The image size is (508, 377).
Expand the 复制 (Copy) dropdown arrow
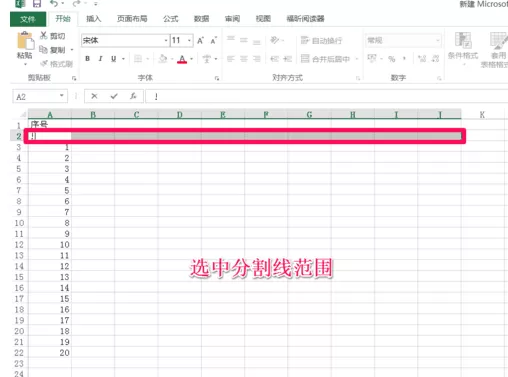click(72, 50)
